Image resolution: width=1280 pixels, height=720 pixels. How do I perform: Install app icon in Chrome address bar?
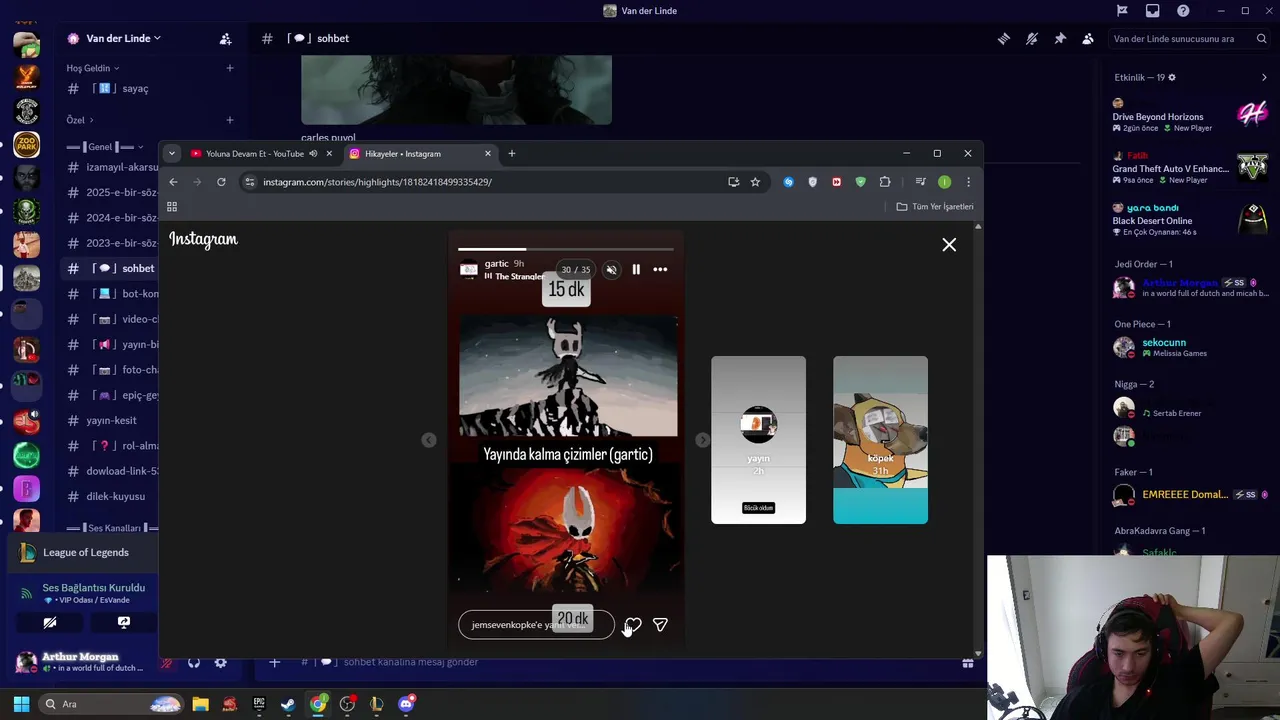click(x=733, y=182)
